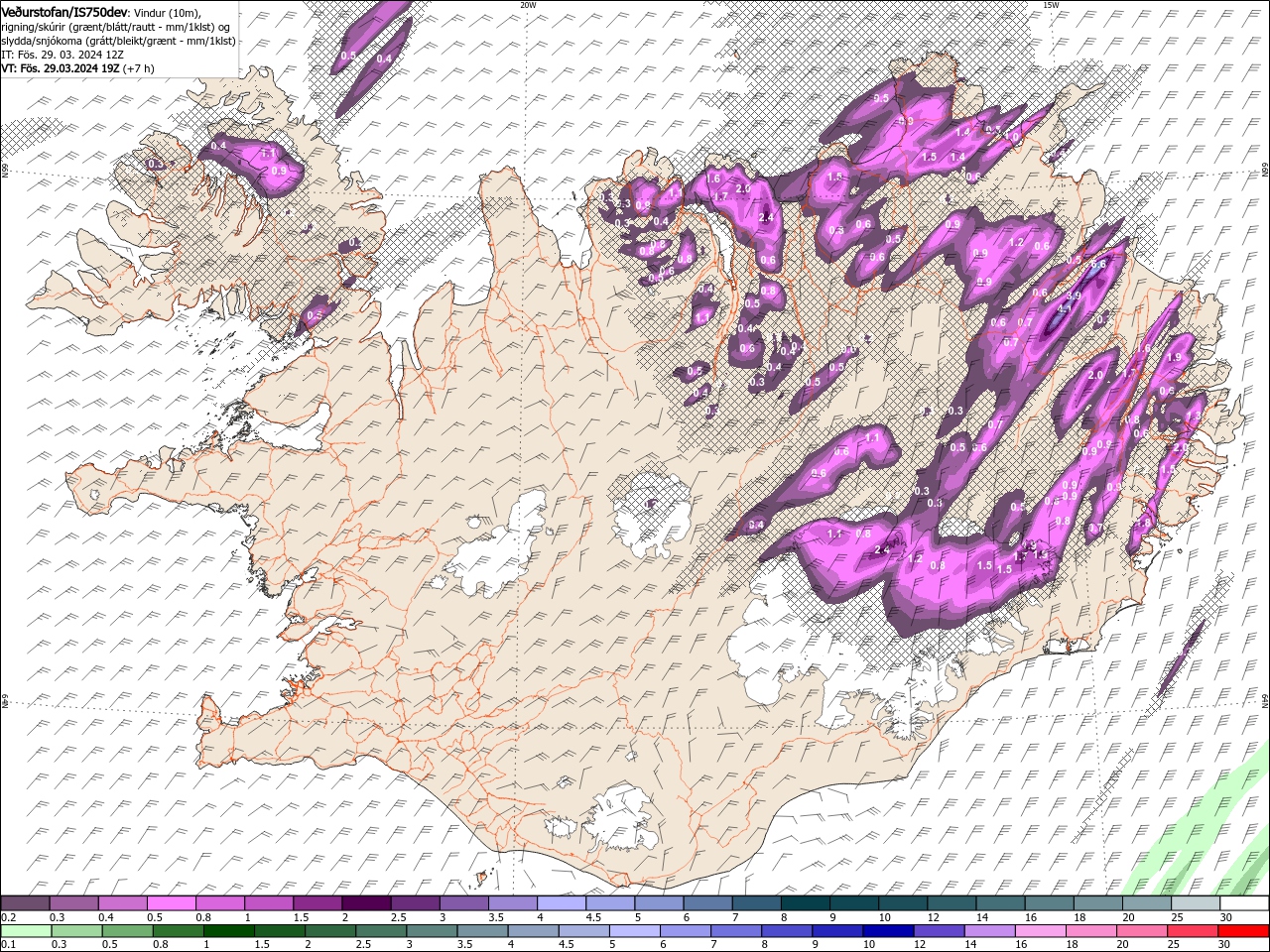Choose the medium green swatch labeled 0.5
This screenshot has height=952, width=1270.
(x=128, y=931)
